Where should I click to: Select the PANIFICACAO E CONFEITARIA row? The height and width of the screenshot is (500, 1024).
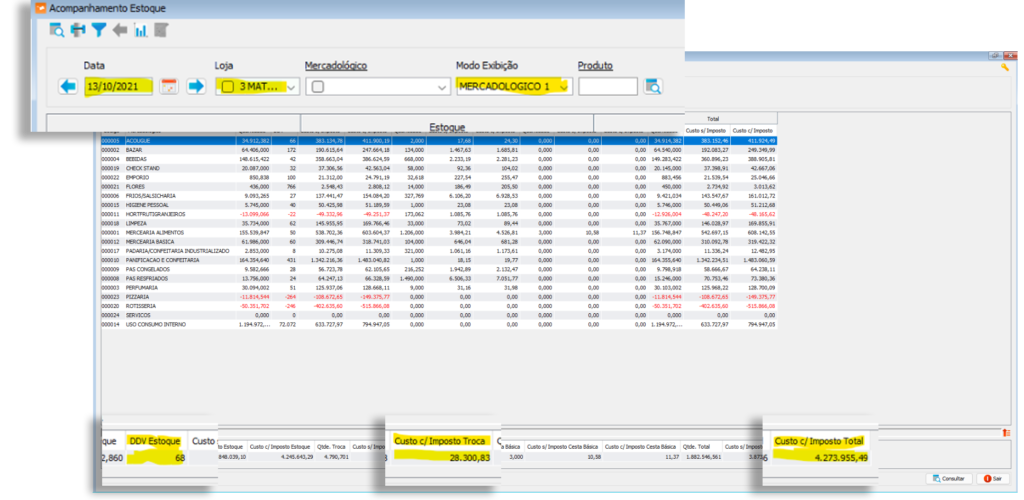439,259
